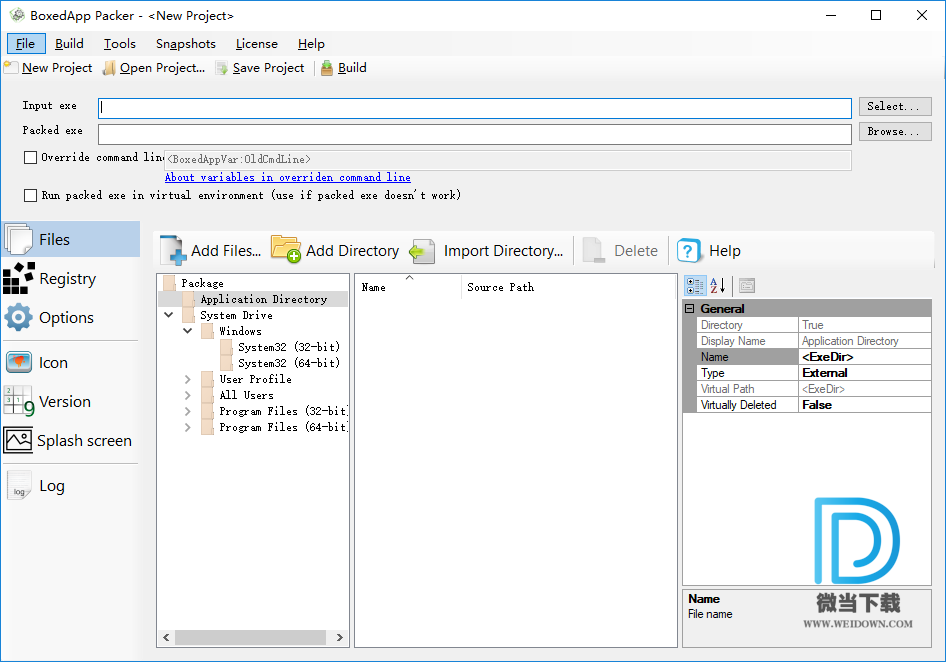Click the property pages icon

(747, 285)
